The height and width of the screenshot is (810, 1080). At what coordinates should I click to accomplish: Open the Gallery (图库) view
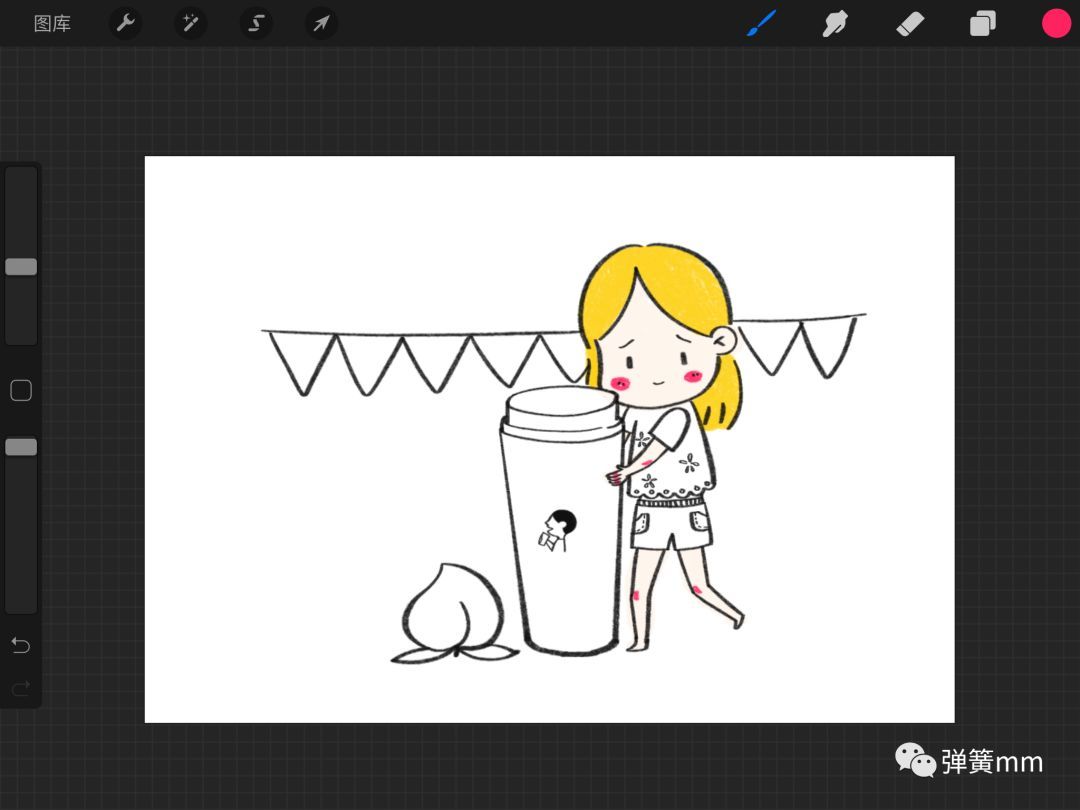tap(52, 23)
